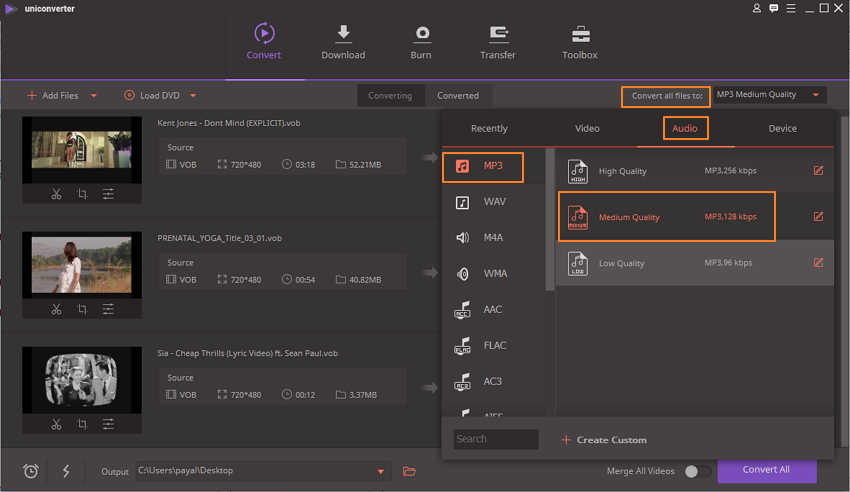850x492 pixels.
Task: Edit the Low Quality MP3 preset
Action: click(x=819, y=263)
